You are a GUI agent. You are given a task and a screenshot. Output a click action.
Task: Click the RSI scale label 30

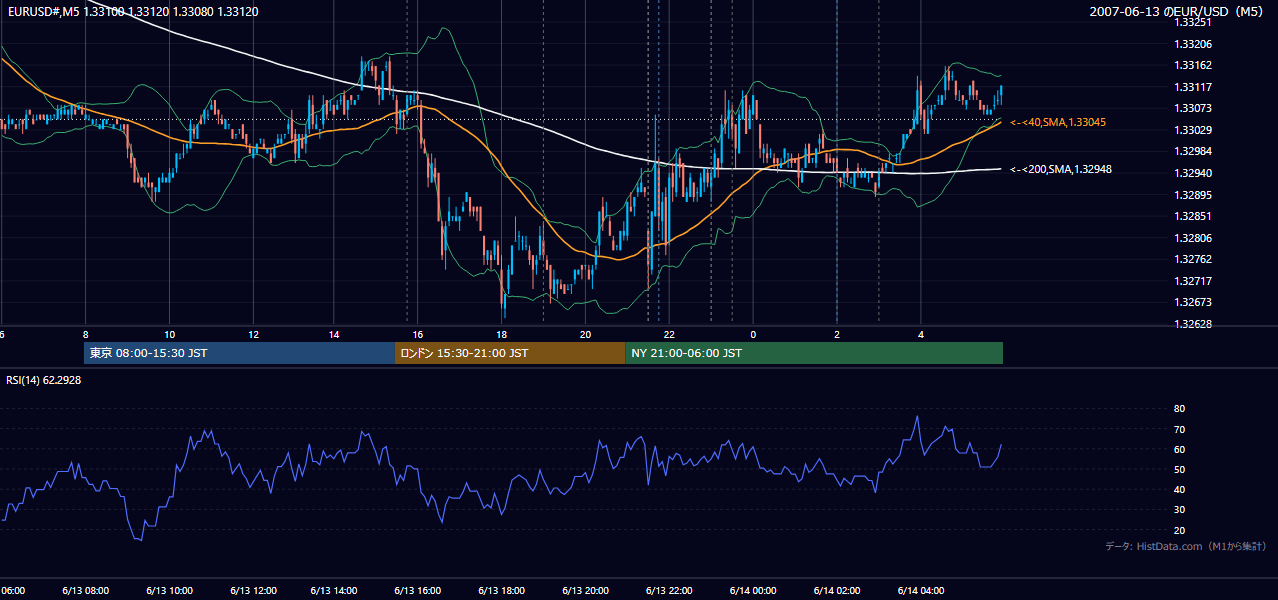tap(1179, 510)
